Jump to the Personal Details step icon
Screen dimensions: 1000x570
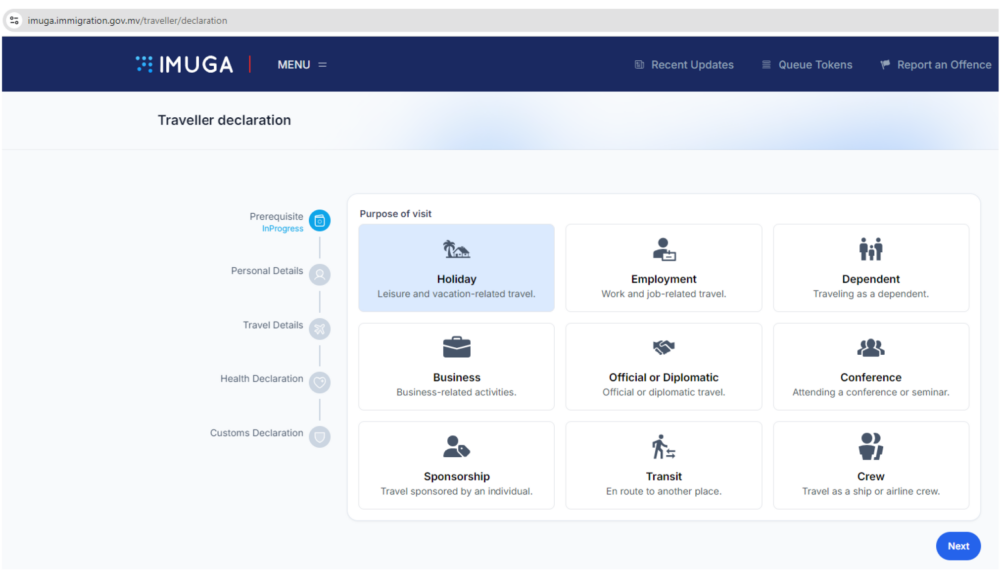(x=320, y=274)
